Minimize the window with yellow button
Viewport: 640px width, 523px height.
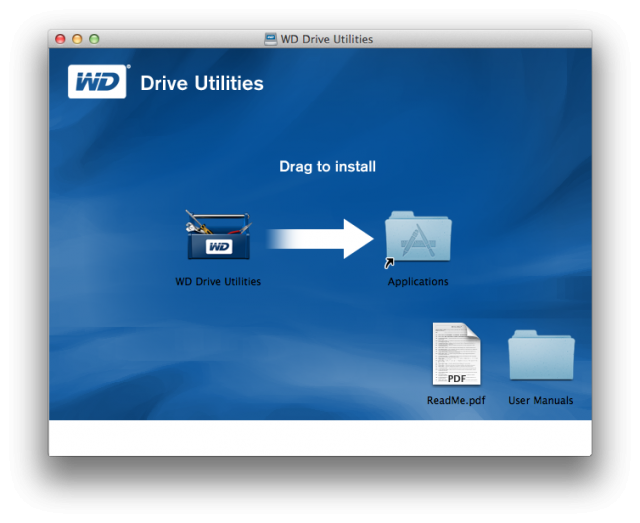pyautogui.click(x=77, y=39)
